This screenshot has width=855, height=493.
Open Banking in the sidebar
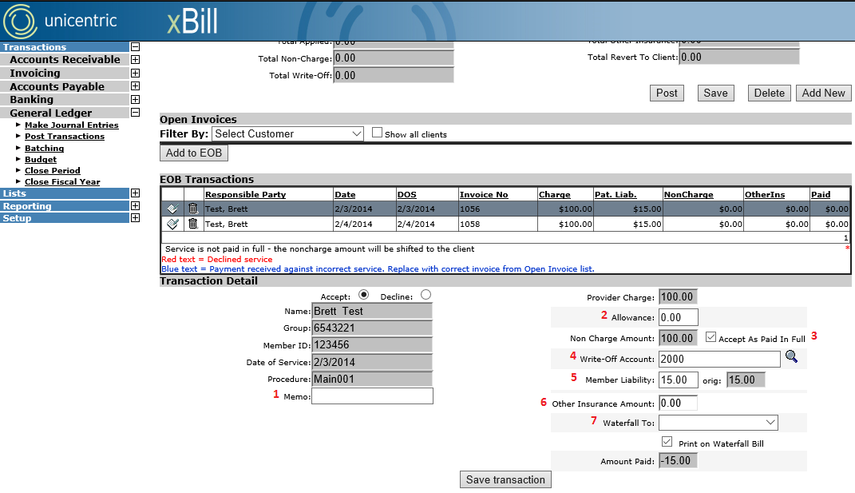click(32, 99)
